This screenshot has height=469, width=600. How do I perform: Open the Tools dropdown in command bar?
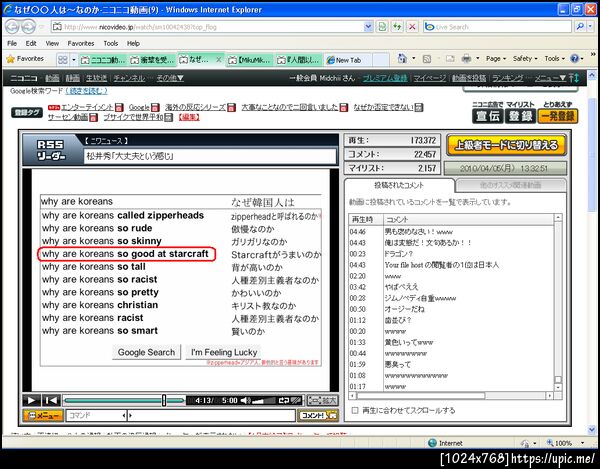tap(554, 59)
